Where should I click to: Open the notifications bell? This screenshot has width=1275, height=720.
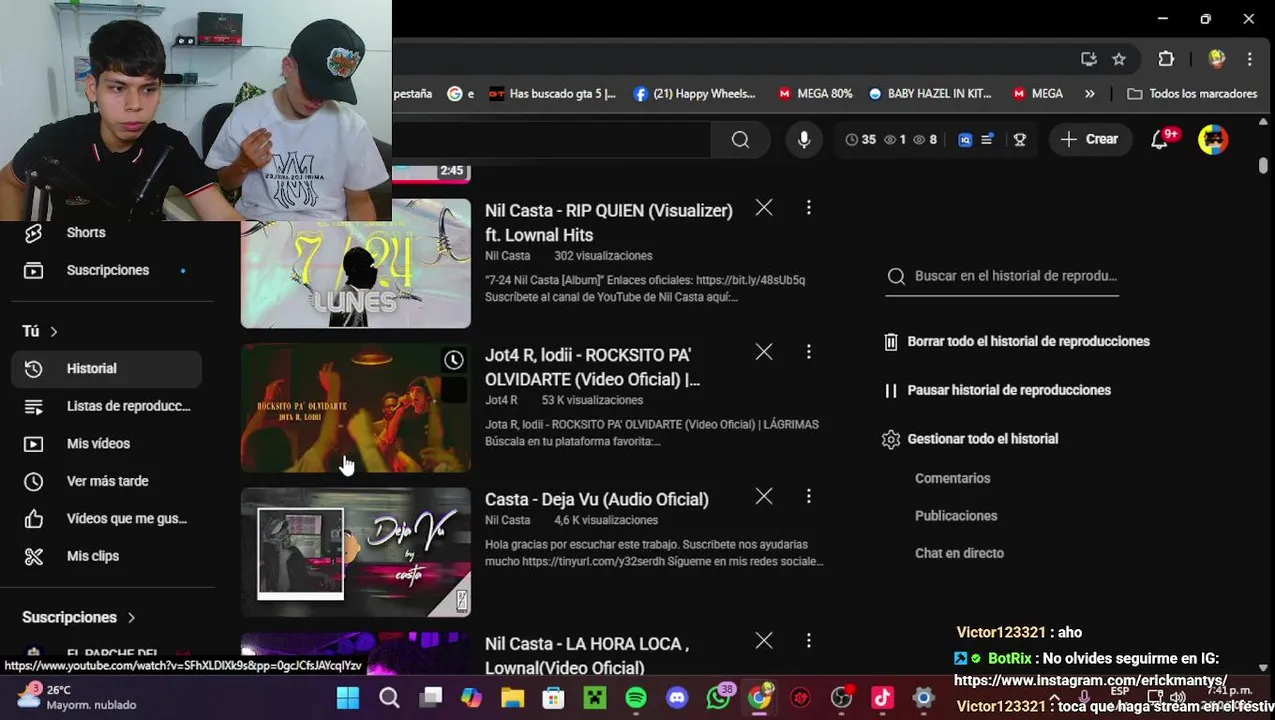coord(1160,140)
